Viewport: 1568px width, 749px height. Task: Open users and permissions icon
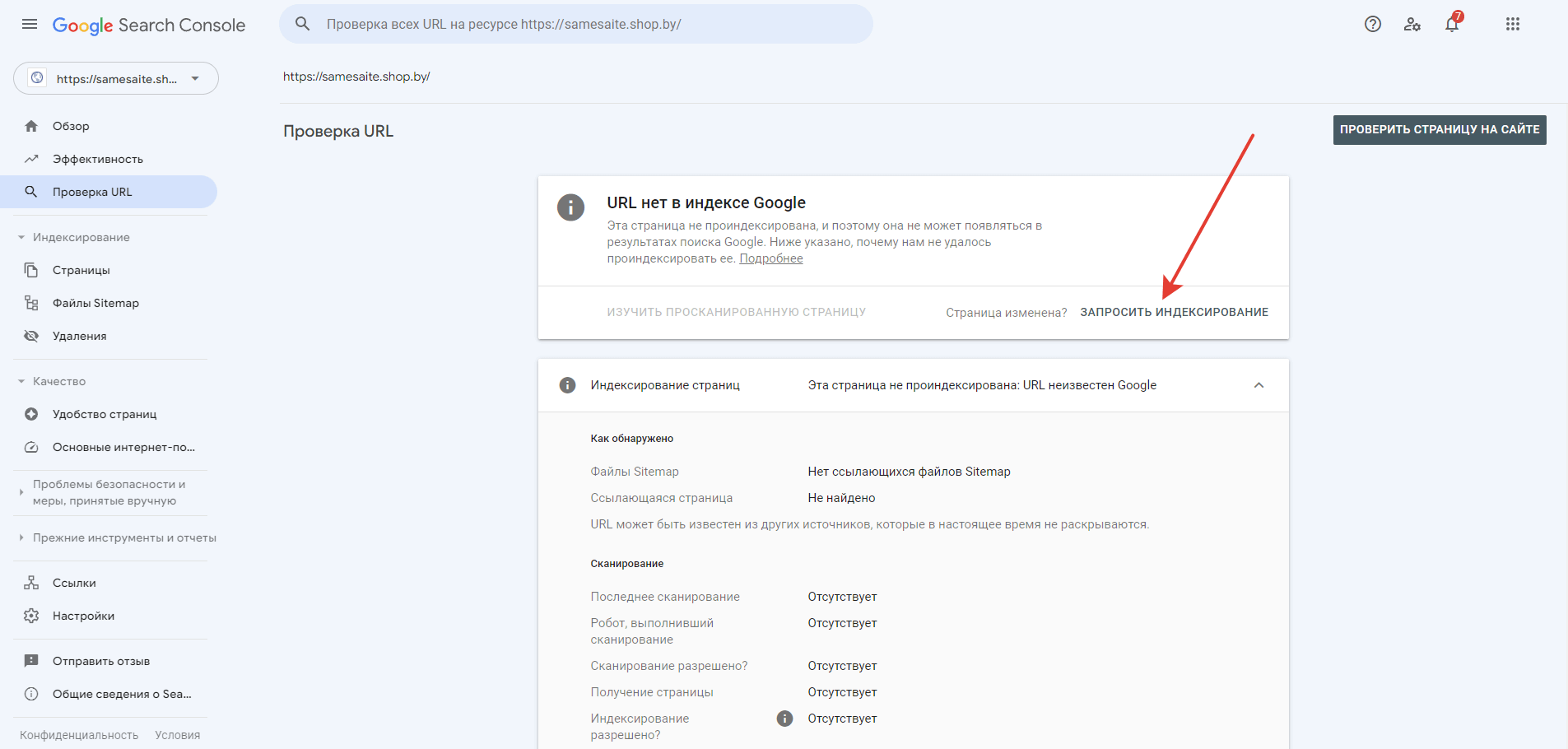click(x=1412, y=24)
